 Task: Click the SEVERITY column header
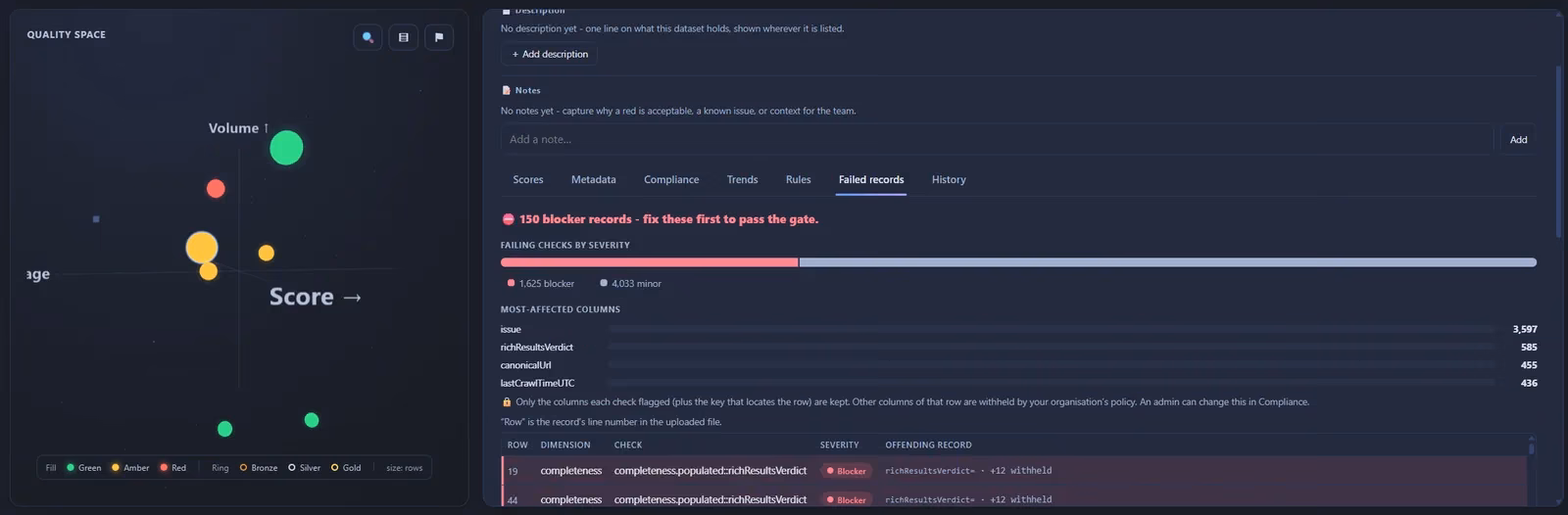coord(840,445)
